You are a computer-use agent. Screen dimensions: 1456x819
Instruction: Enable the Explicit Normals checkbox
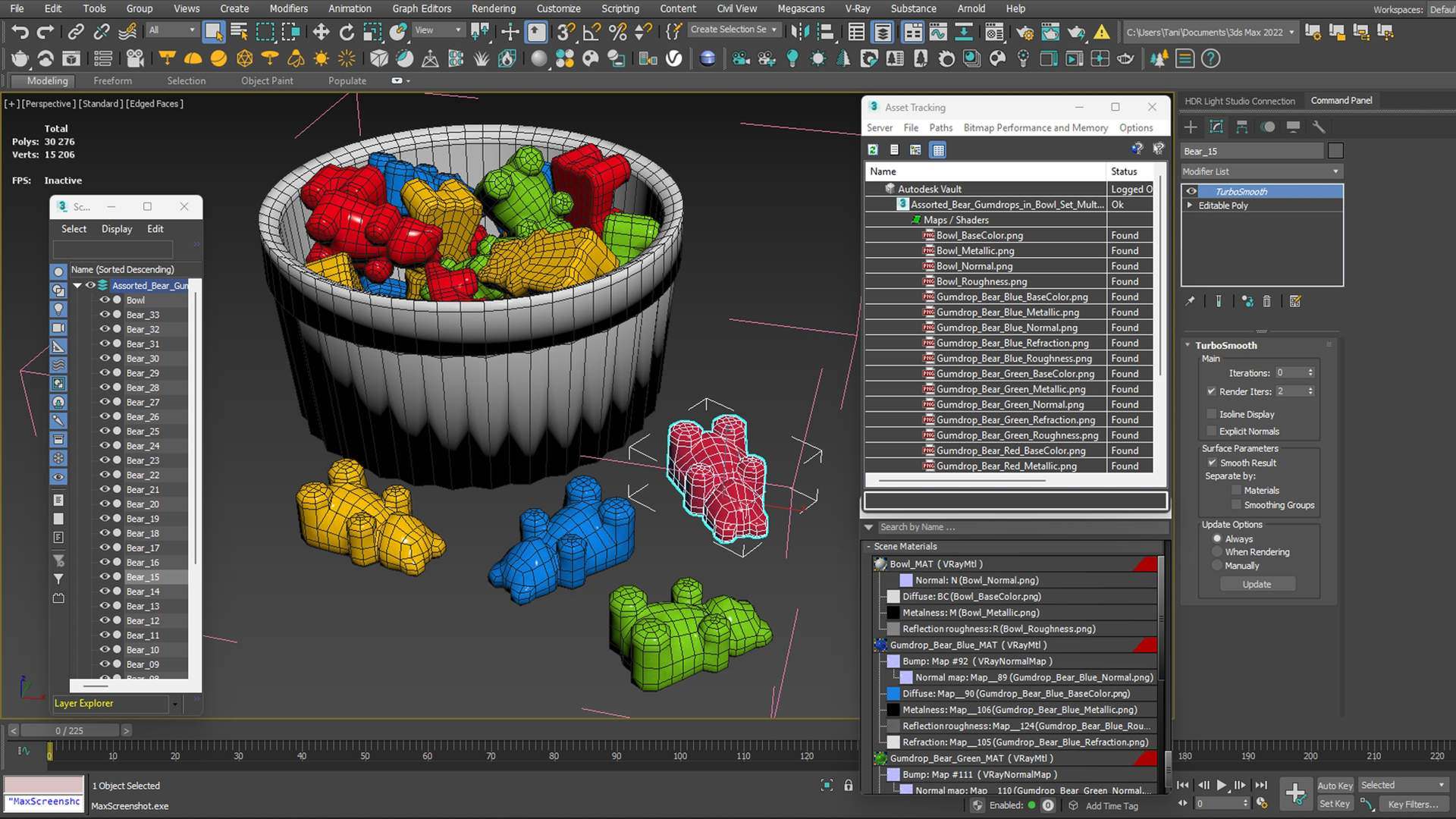1211,431
